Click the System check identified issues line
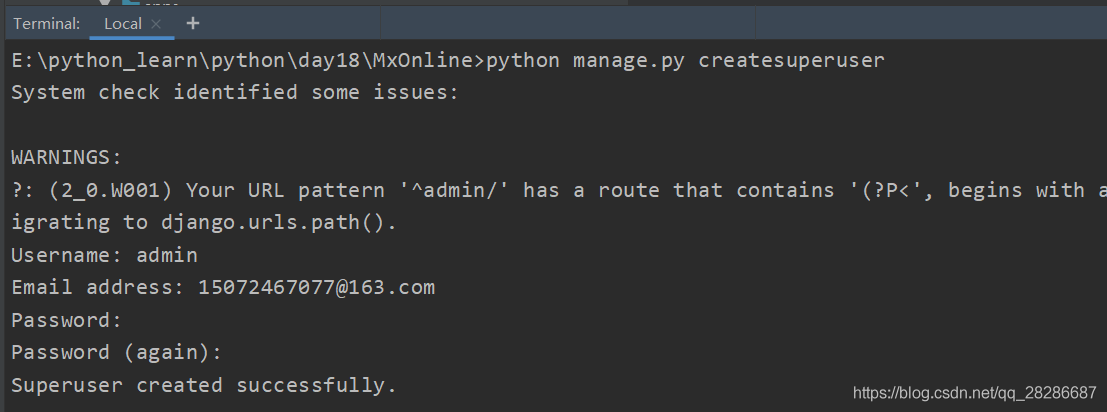 pos(235,93)
